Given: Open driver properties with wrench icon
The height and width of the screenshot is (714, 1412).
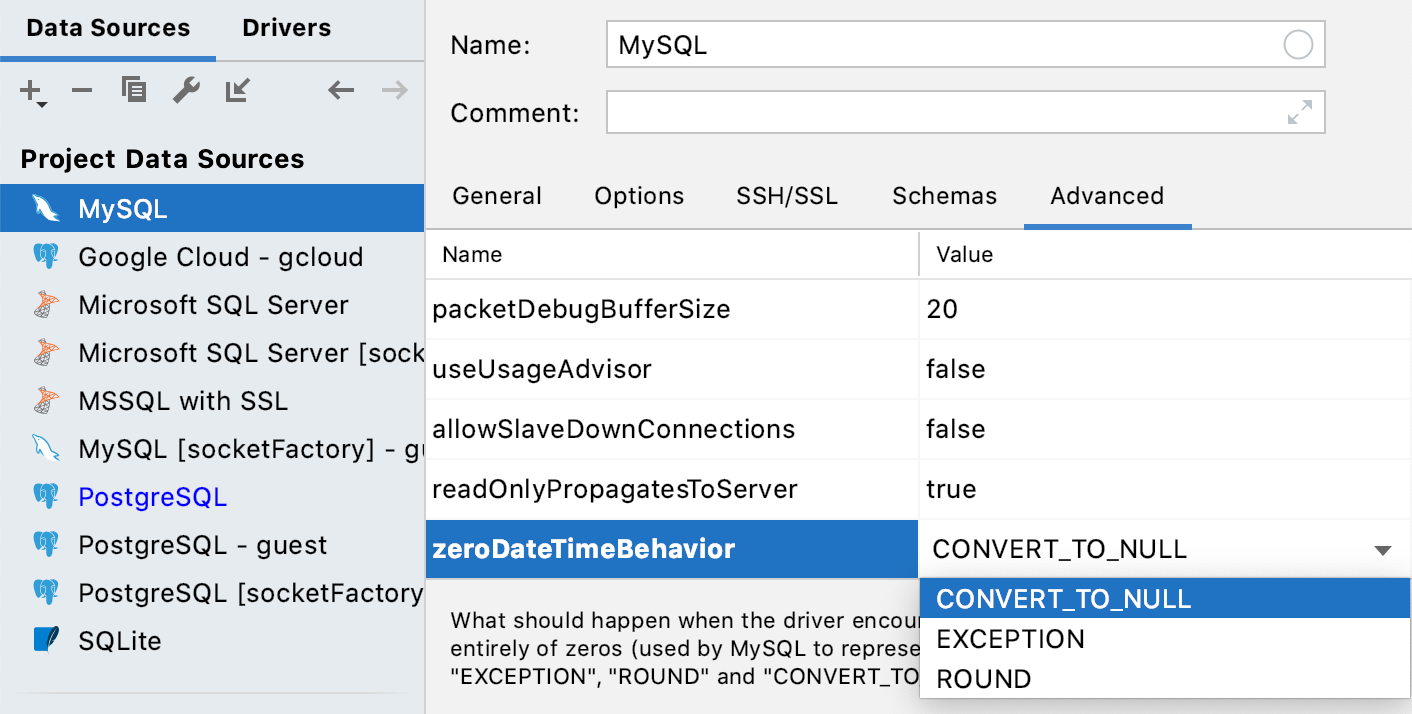Looking at the screenshot, I should pos(186,90).
